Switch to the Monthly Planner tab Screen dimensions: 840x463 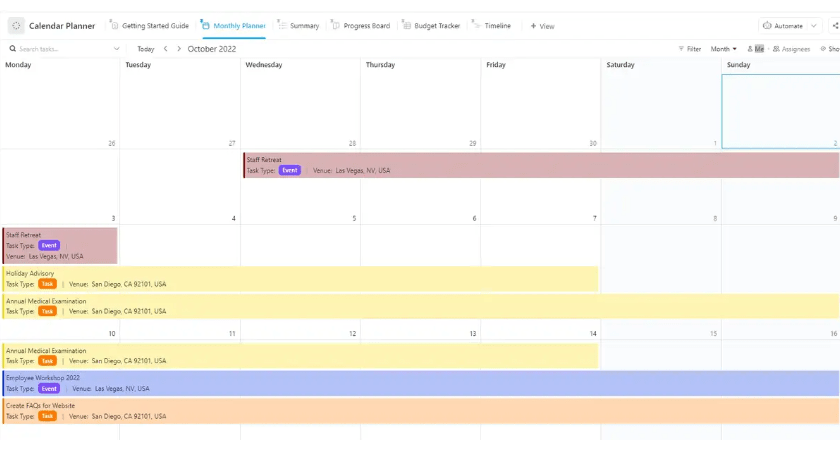[x=234, y=26]
